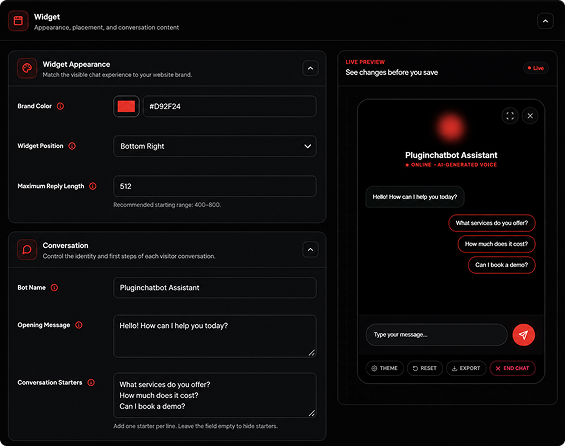Click into the Conversation Starters textarea
The height and width of the screenshot is (446, 566).
click(x=215, y=395)
